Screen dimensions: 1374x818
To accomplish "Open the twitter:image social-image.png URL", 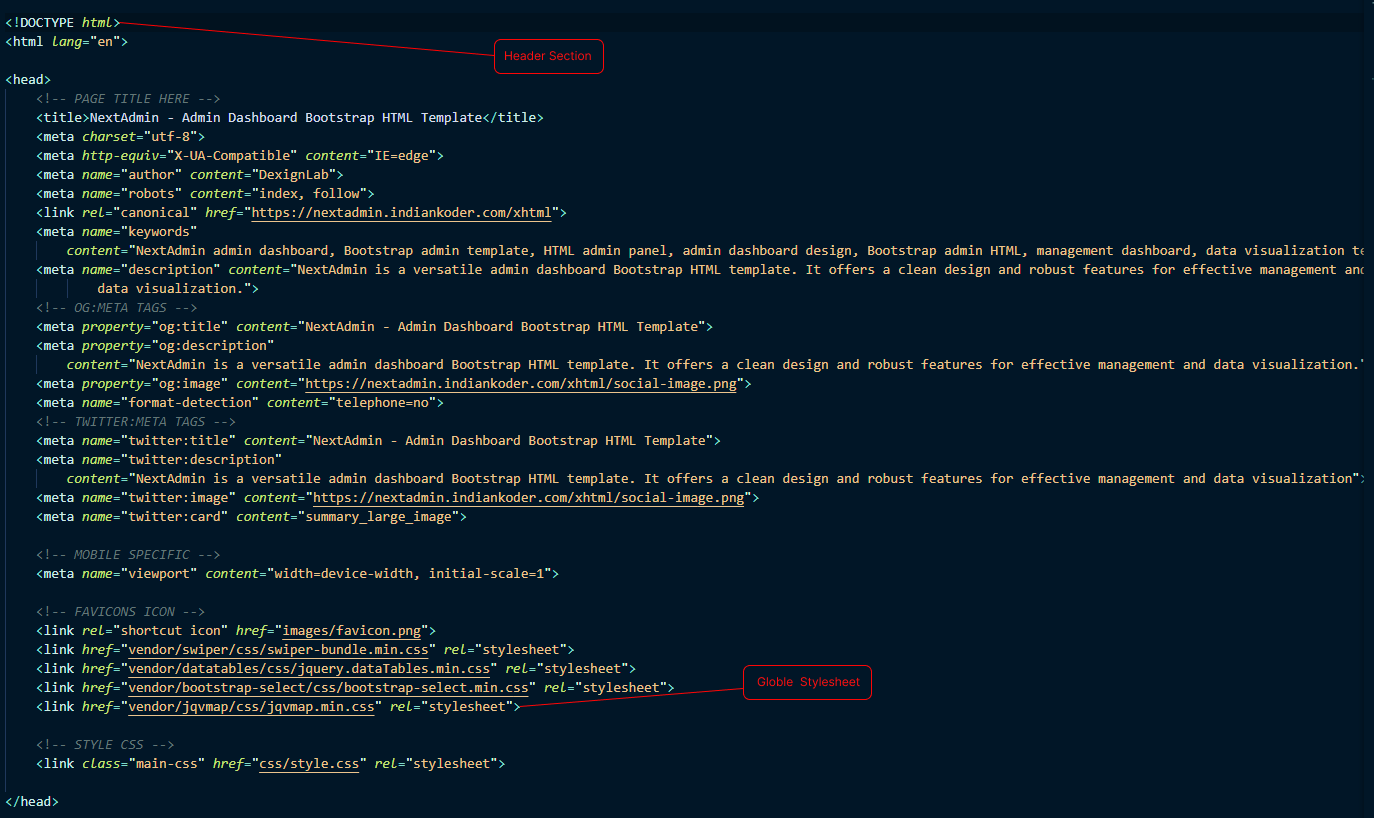I will (528, 497).
